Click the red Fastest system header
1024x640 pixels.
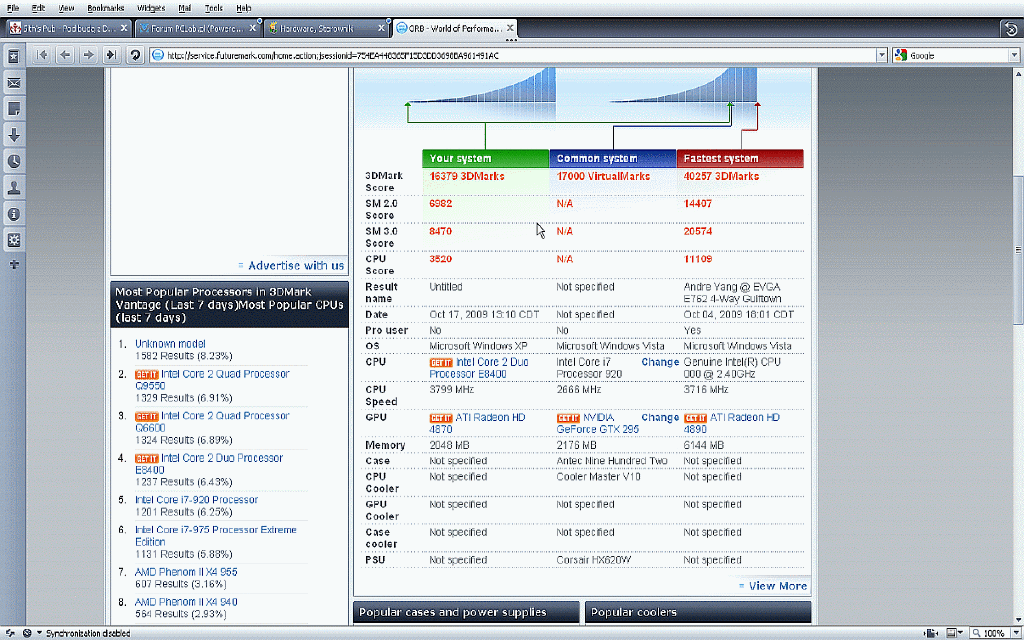click(740, 158)
